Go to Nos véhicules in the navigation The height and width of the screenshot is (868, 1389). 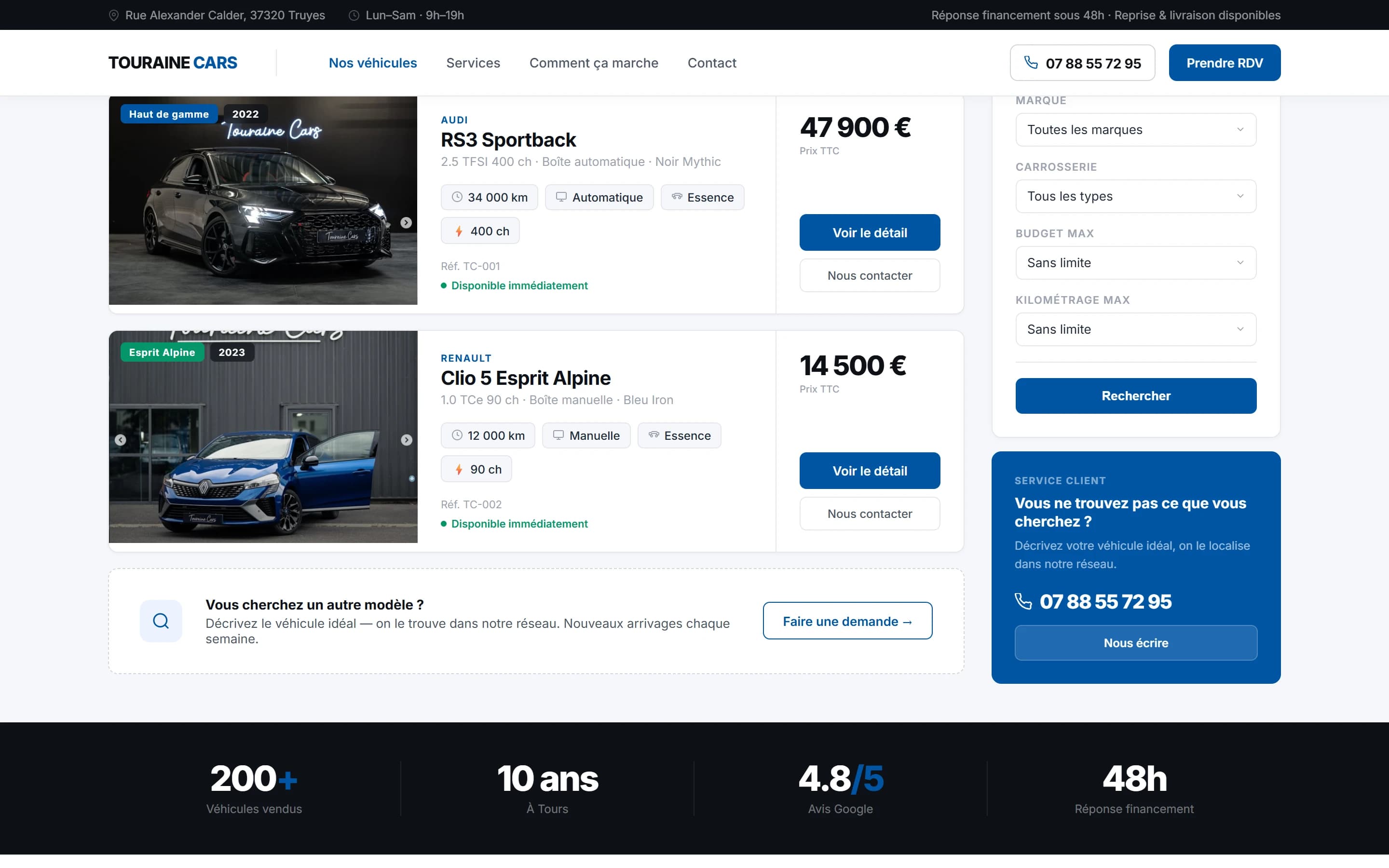373,63
